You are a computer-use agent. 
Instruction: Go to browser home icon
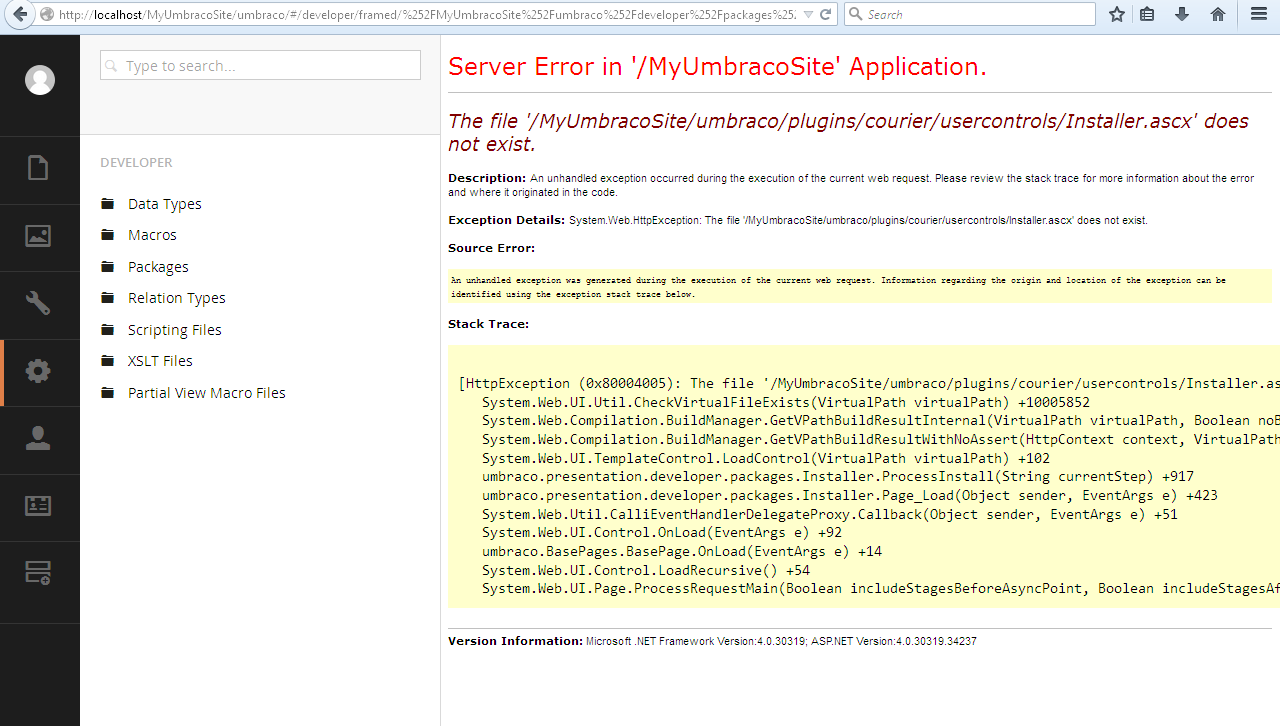(1217, 15)
